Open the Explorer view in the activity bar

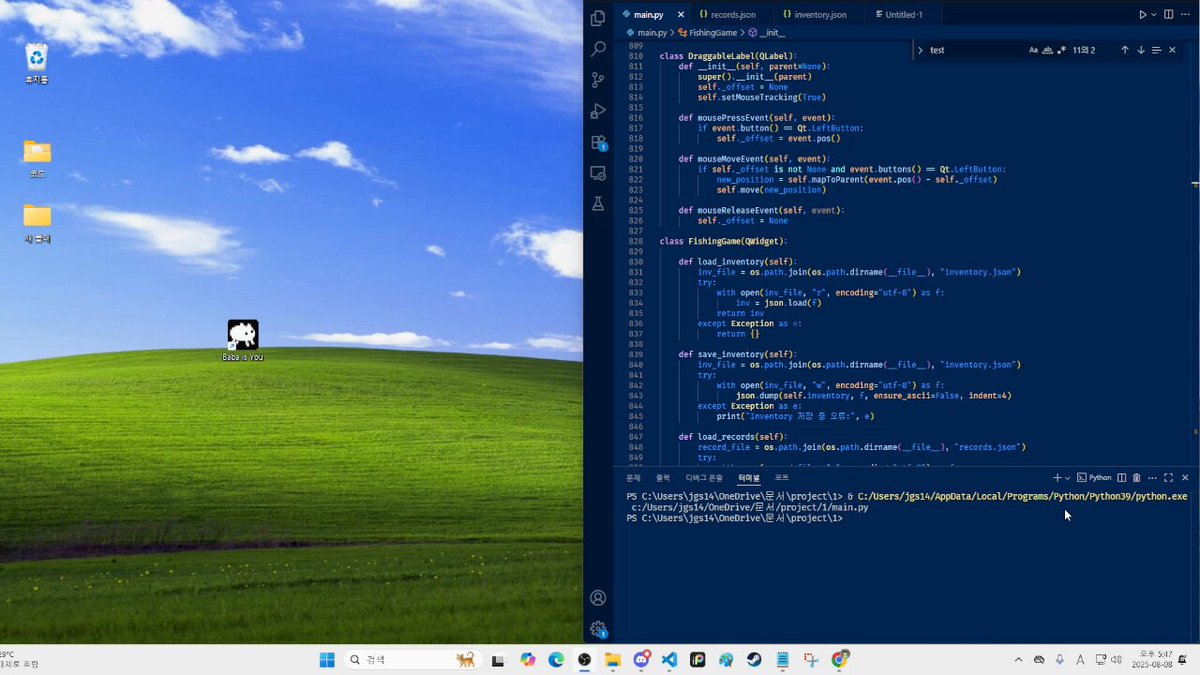click(x=598, y=18)
